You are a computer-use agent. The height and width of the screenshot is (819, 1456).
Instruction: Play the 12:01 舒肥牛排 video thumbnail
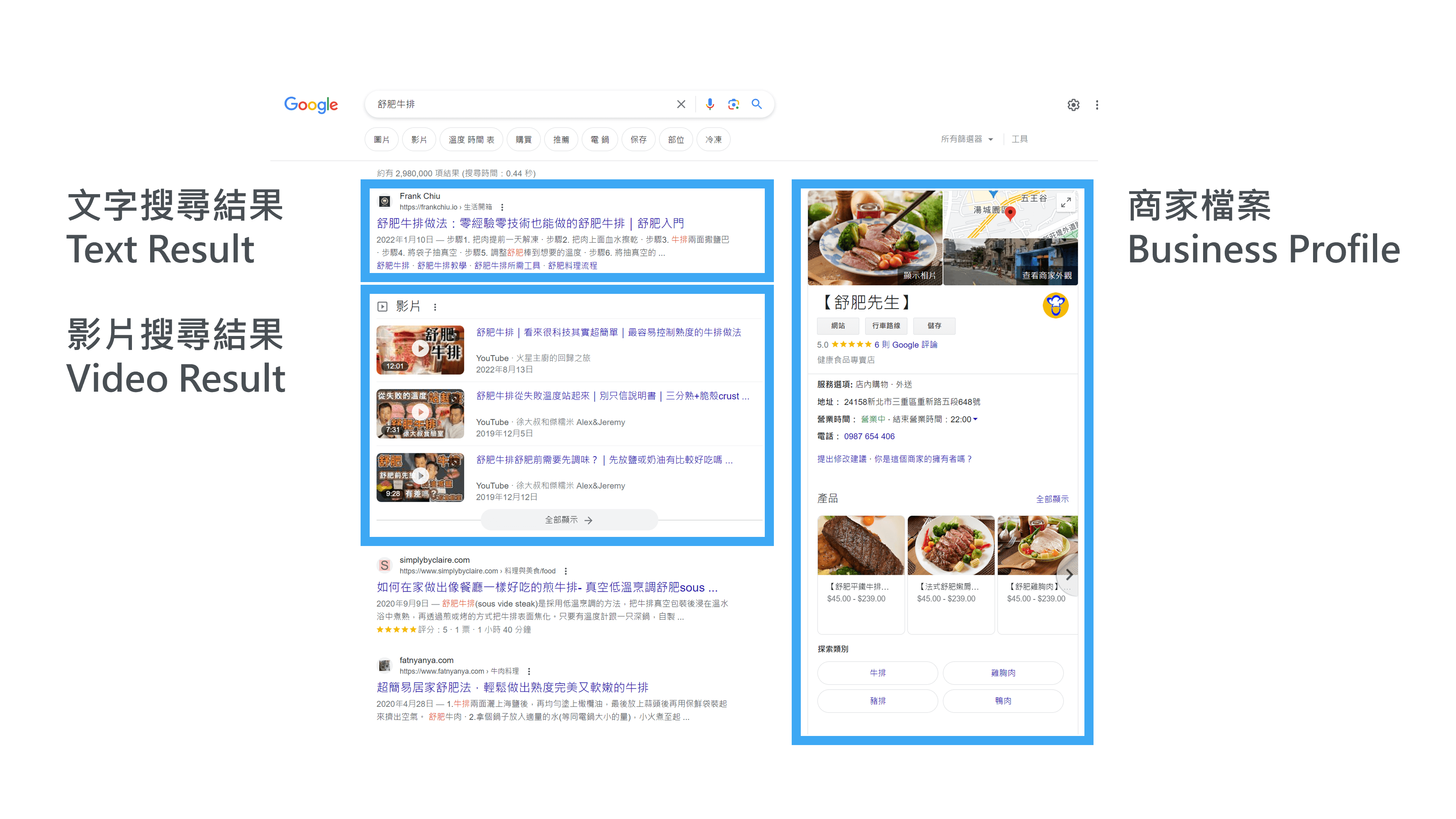pyautogui.click(x=420, y=349)
